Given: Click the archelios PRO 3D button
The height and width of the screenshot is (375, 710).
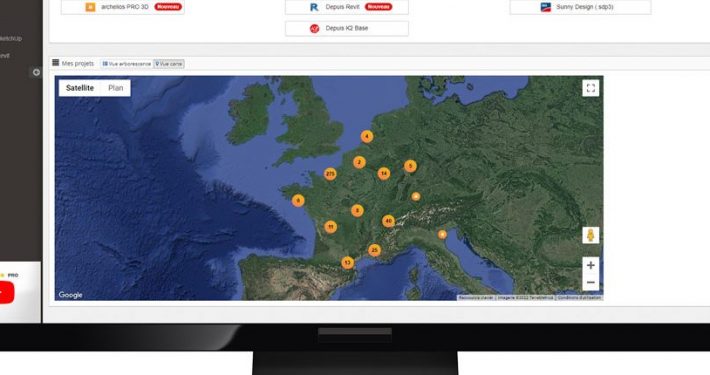Looking at the screenshot, I should (x=123, y=7).
